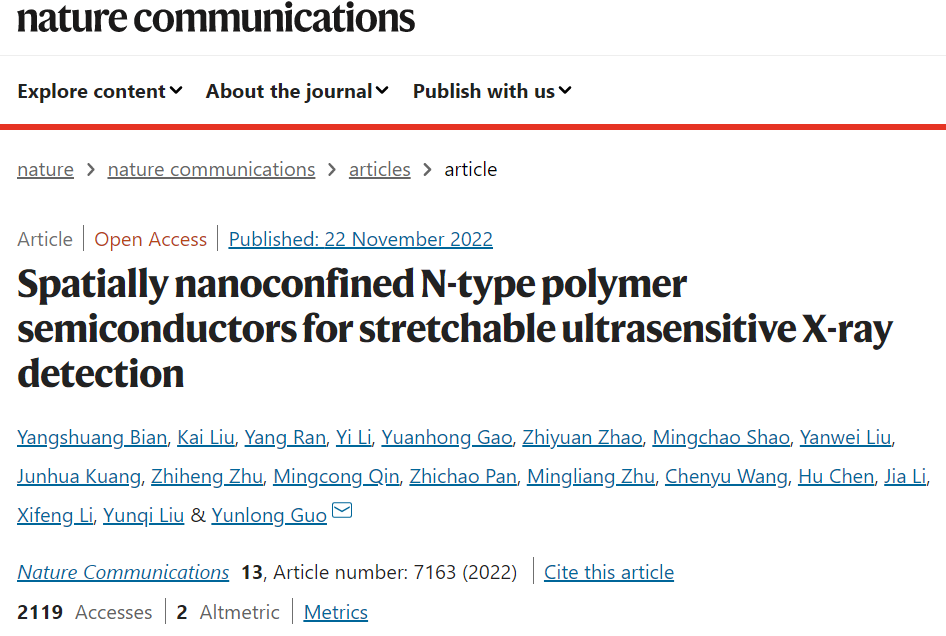The height and width of the screenshot is (636, 946).
Task: Click the nature communications logo
Action: (216, 17)
